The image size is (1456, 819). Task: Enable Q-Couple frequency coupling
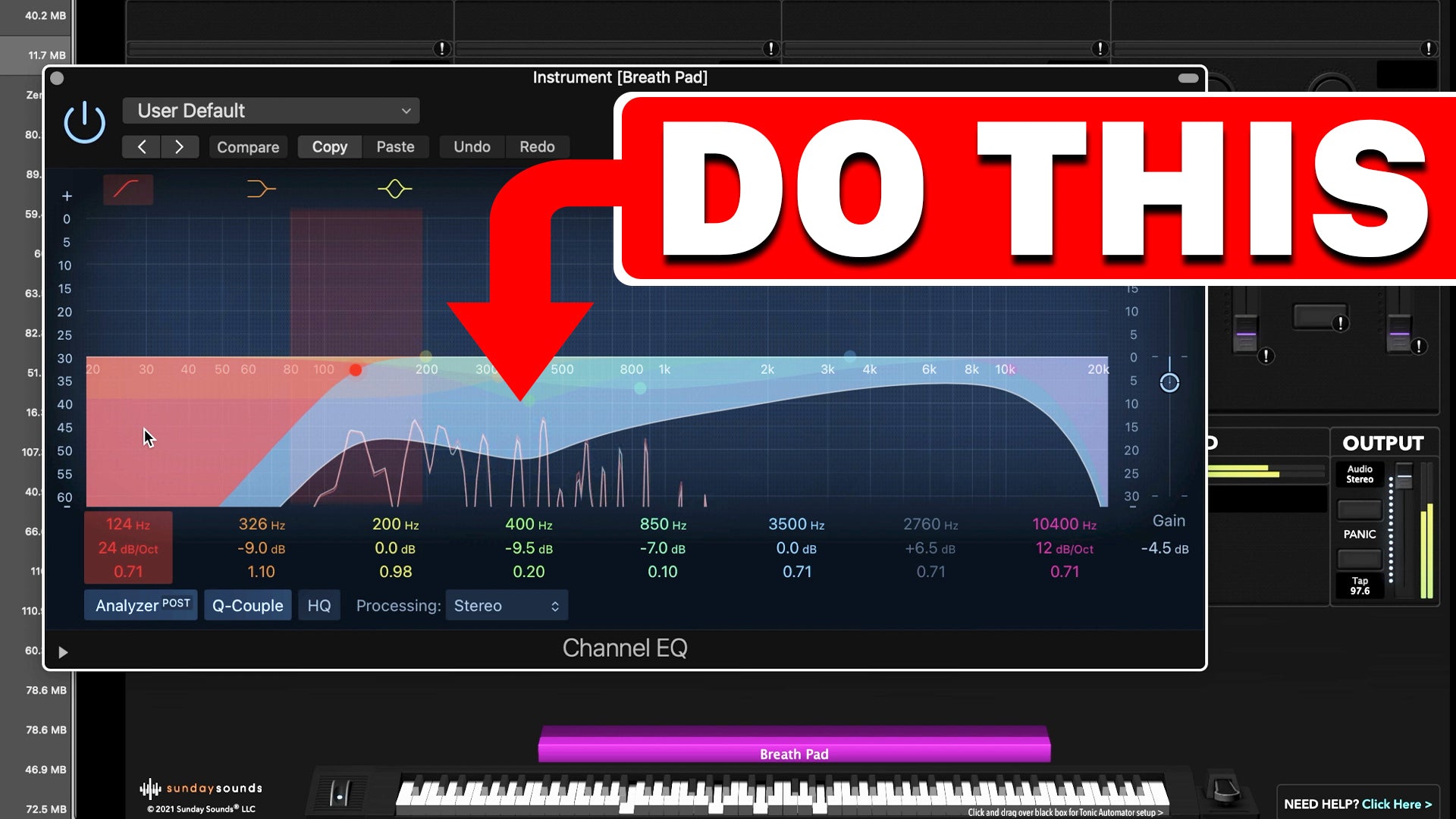(248, 605)
